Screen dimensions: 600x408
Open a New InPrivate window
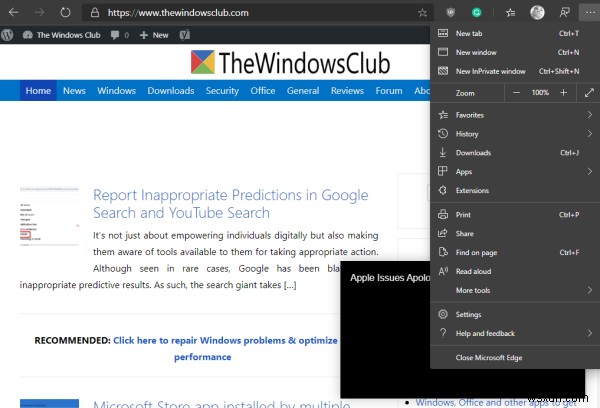point(515,71)
